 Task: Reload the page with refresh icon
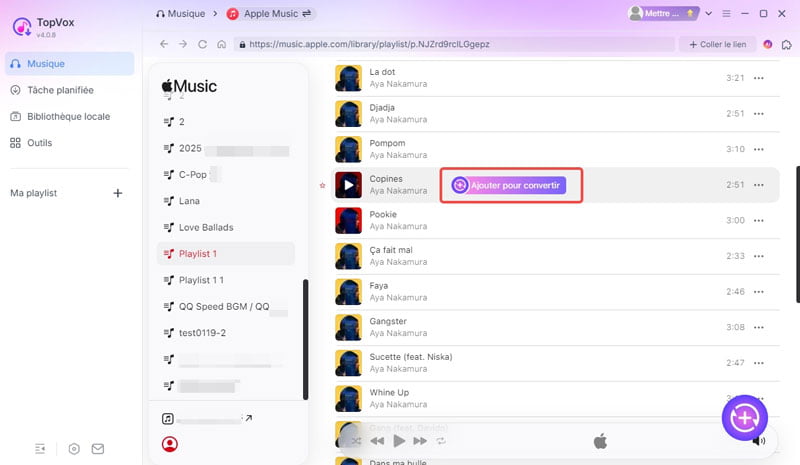tap(203, 44)
